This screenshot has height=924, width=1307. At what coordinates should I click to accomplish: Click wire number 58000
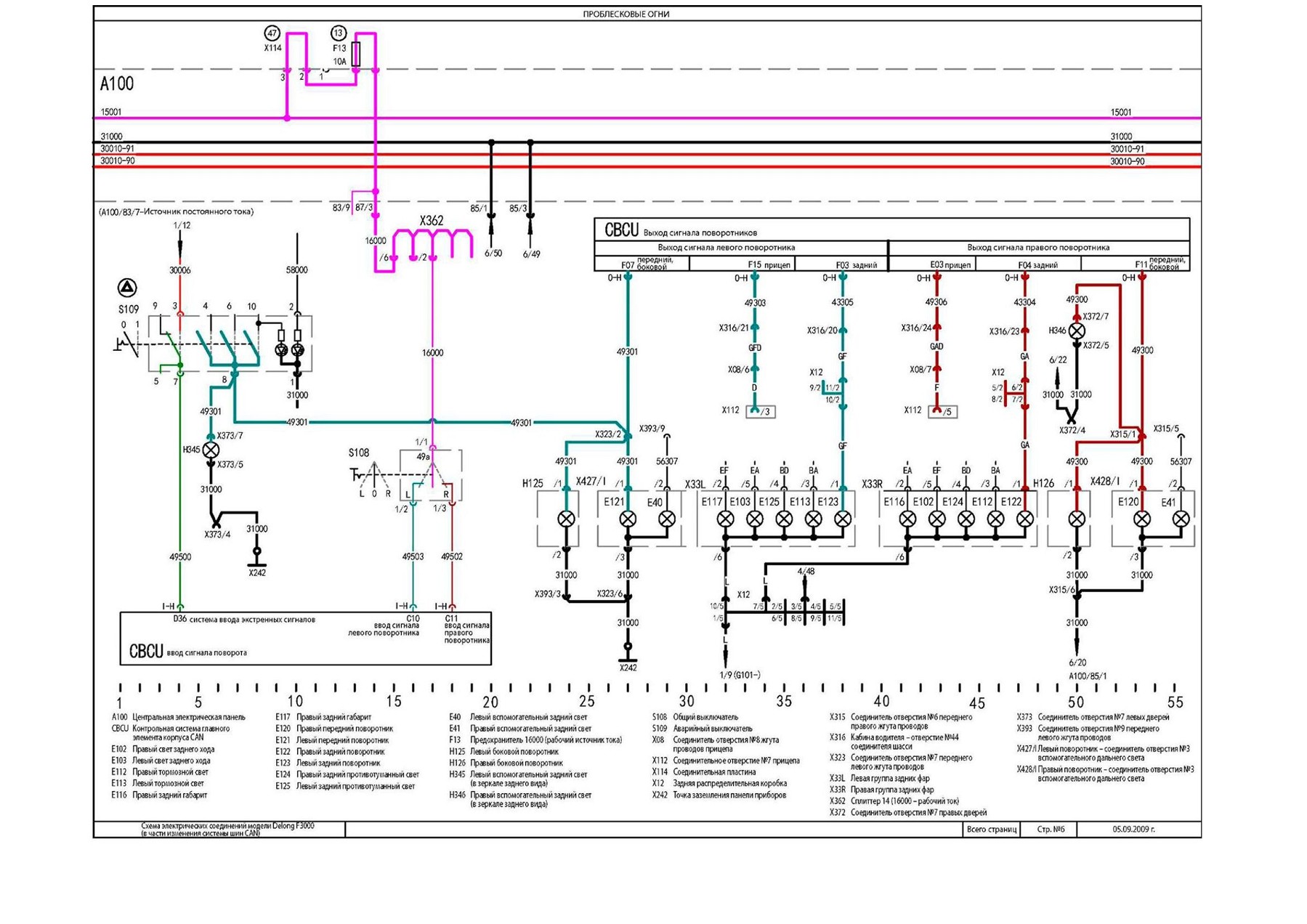point(296,270)
